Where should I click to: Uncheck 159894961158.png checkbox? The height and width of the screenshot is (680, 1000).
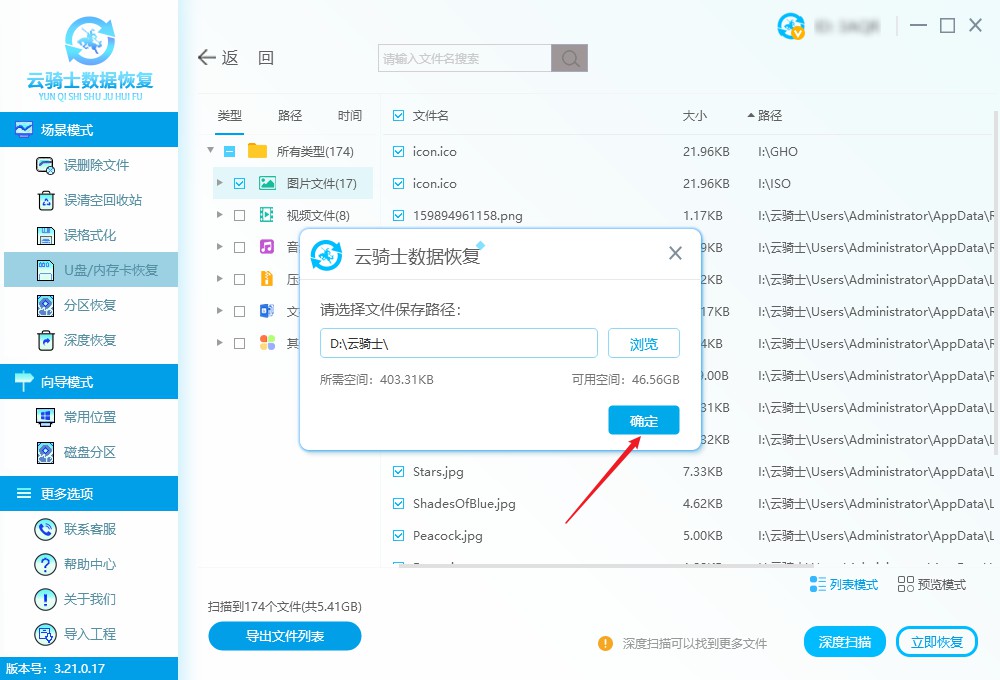[399, 216]
